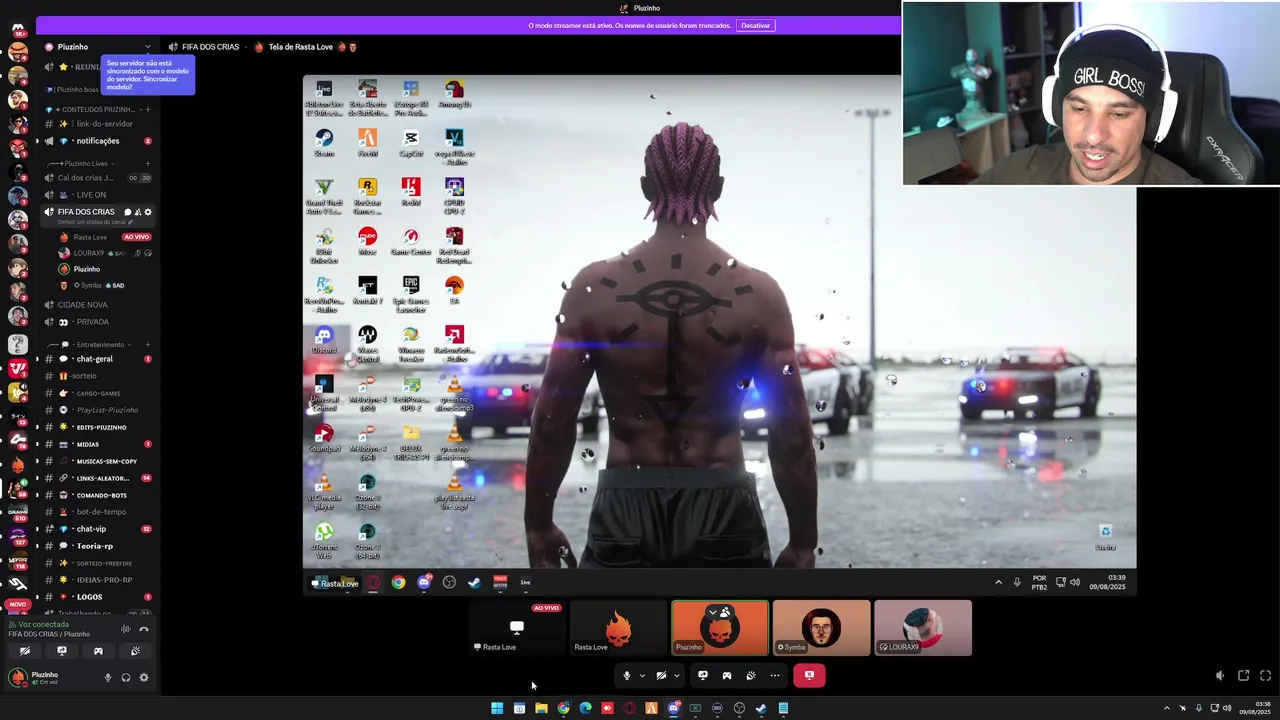Toggle camera in the call control bar

tap(661, 675)
